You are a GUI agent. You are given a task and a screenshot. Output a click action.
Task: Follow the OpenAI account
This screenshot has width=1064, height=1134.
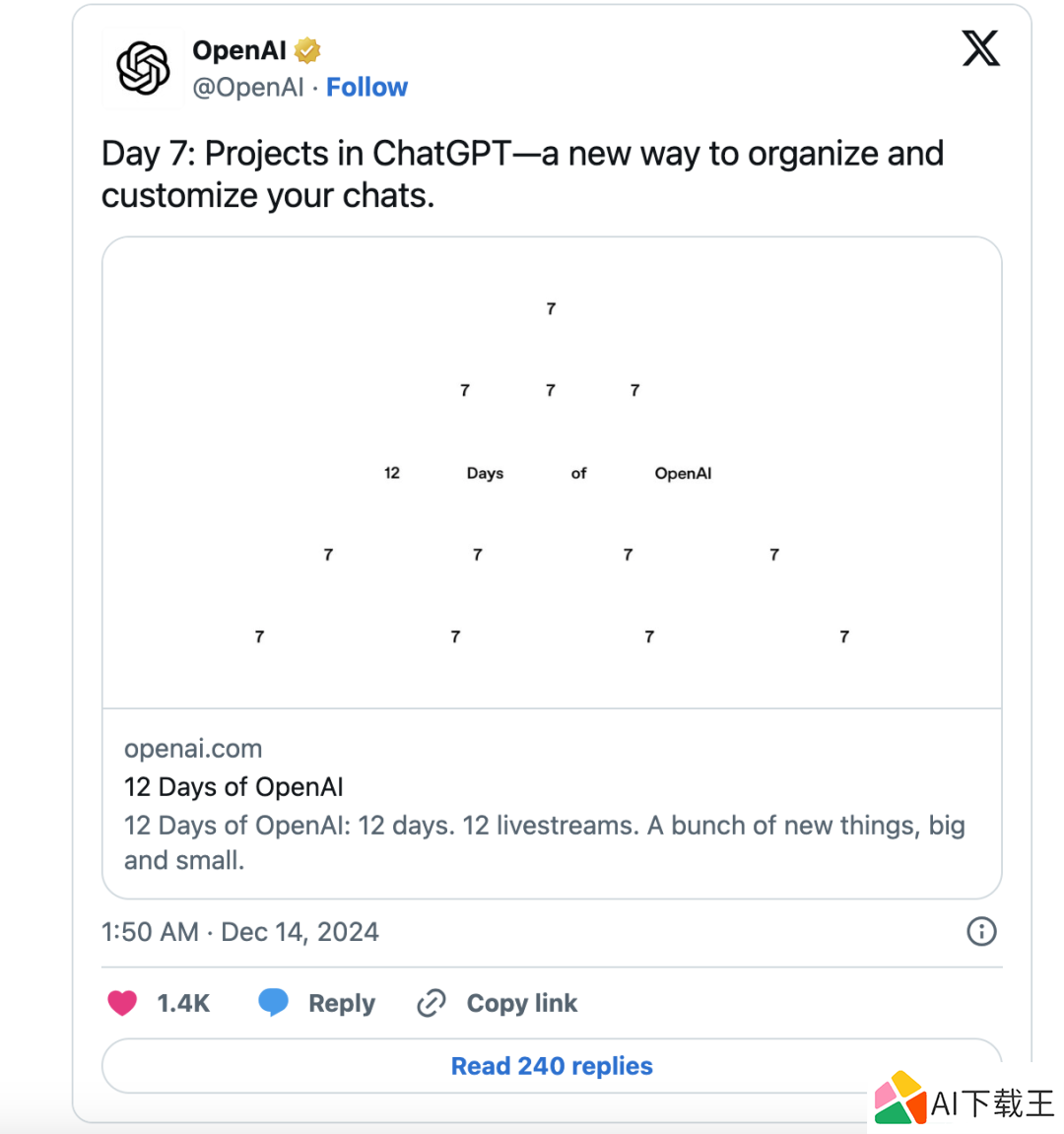(366, 87)
